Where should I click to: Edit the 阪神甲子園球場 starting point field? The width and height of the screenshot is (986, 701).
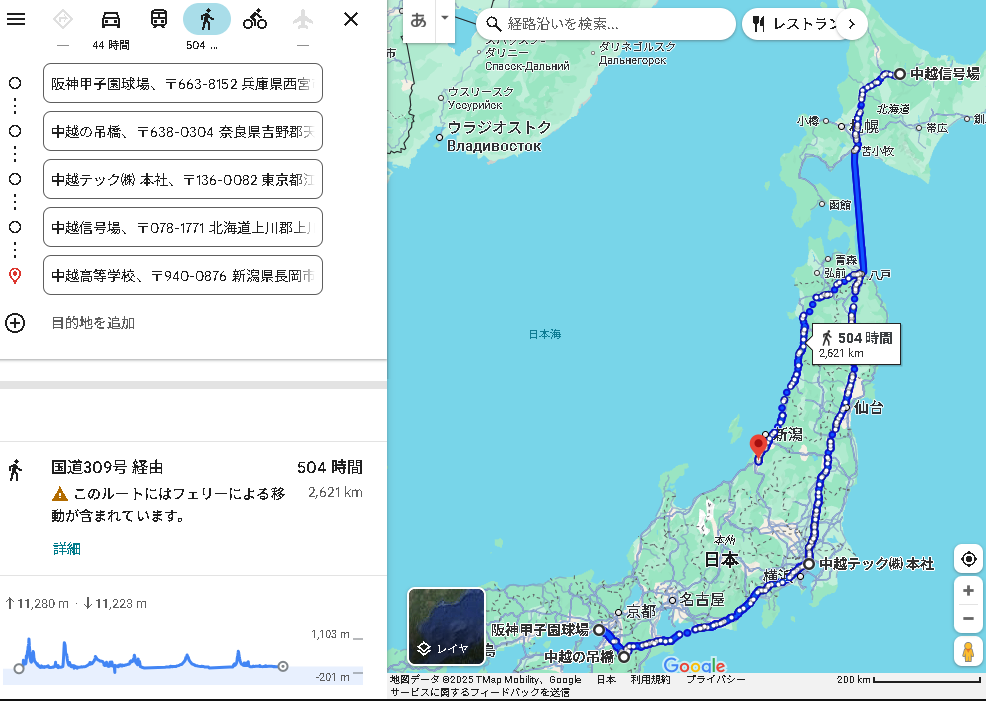(183, 83)
